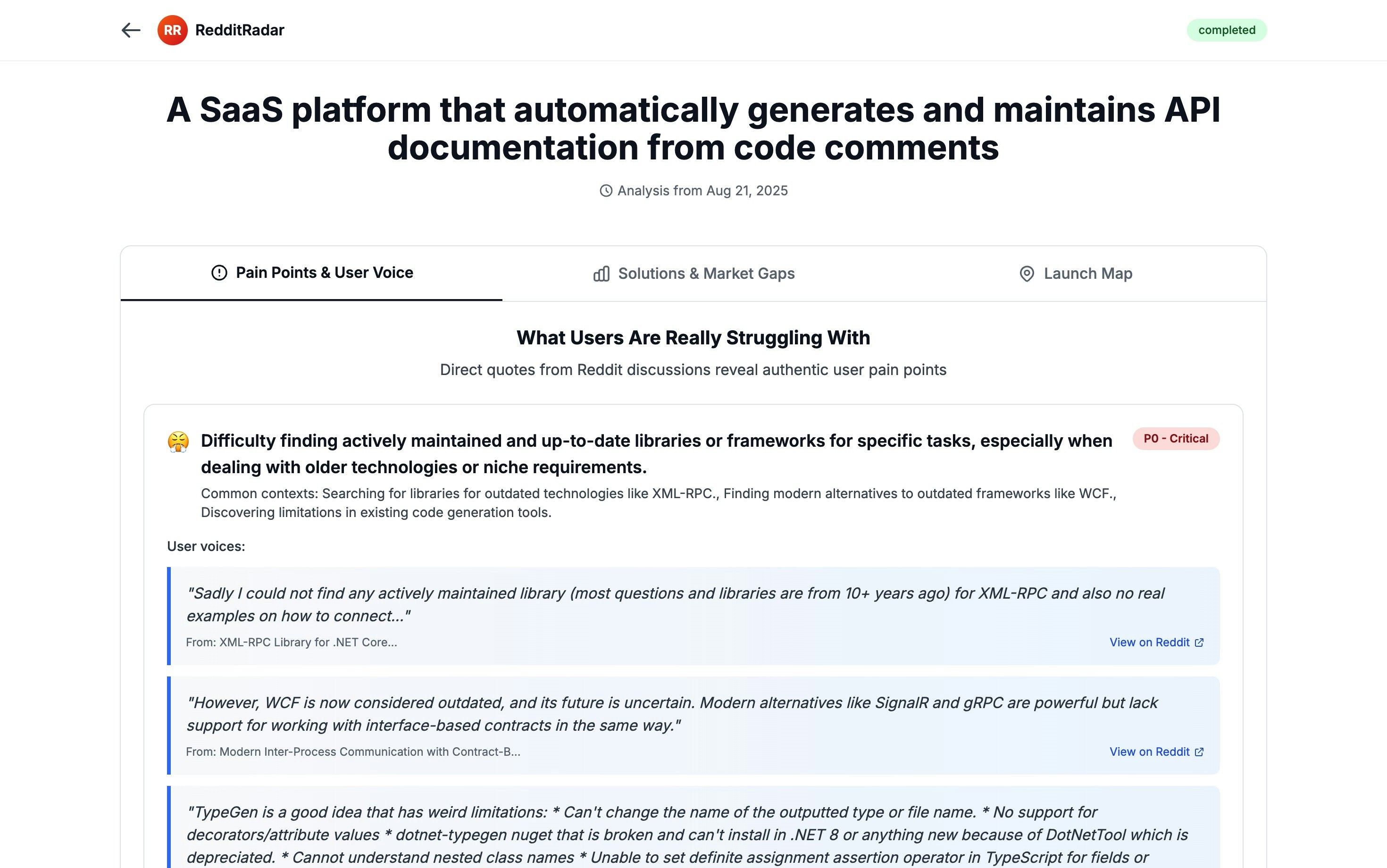Click the completed status badge
The height and width of the screenshot is (868, 1387).
1227,30
